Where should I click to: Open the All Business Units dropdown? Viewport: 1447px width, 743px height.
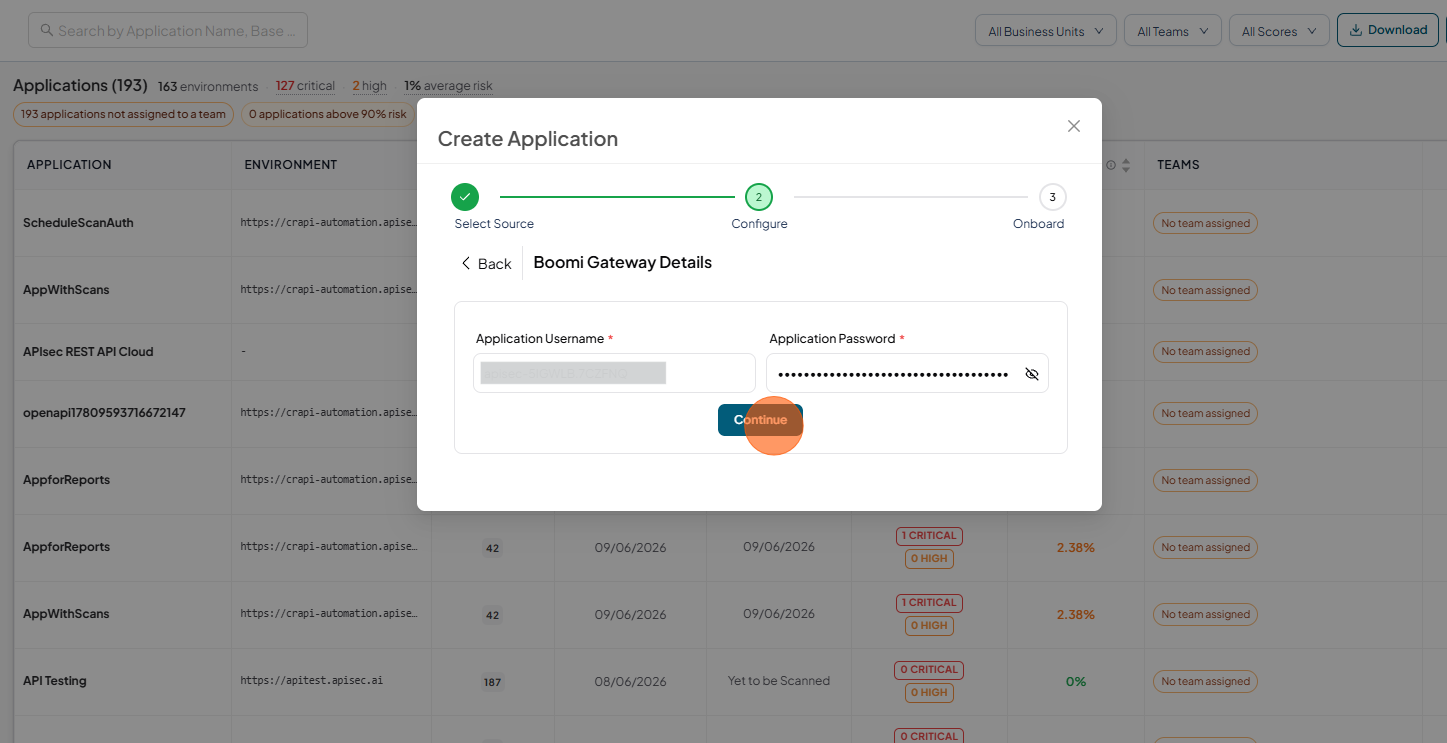(x=1046, y=31)
